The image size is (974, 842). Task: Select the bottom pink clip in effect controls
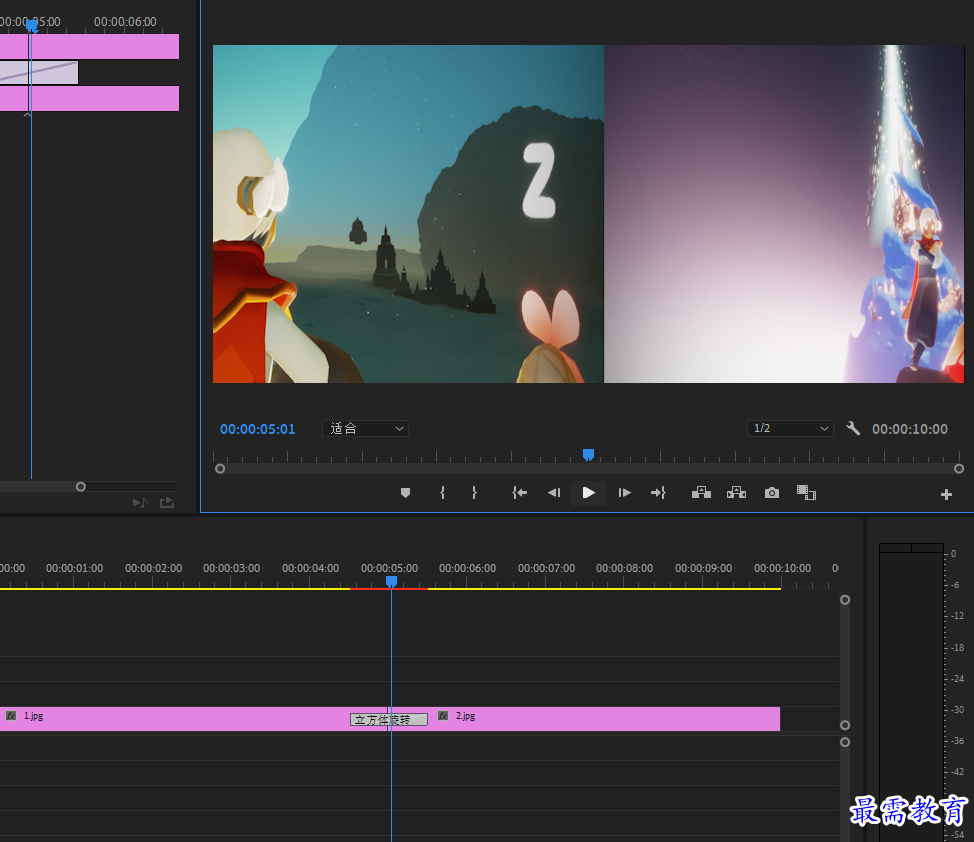(x=89, y=99)
